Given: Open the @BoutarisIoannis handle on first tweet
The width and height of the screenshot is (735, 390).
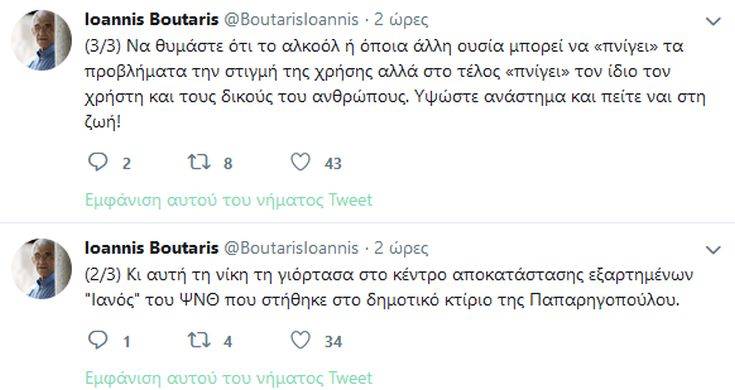Looking at the screenshot, I should (291, 19).
